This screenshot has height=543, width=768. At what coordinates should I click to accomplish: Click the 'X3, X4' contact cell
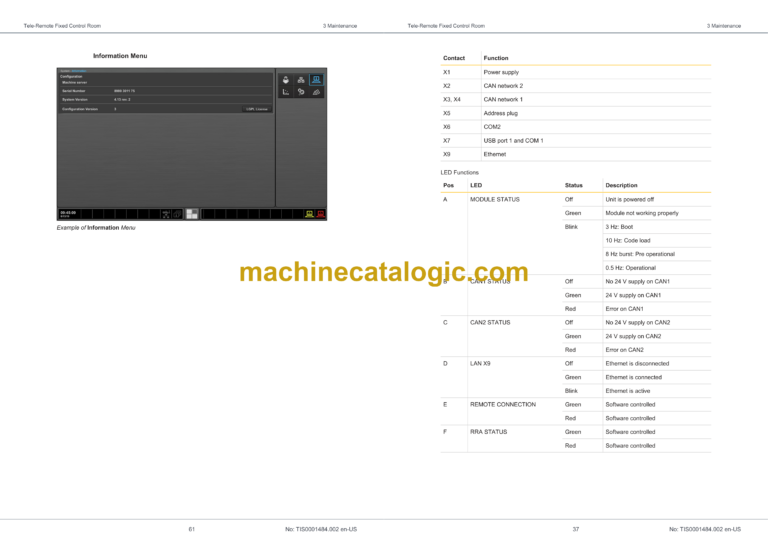(452, 99)
